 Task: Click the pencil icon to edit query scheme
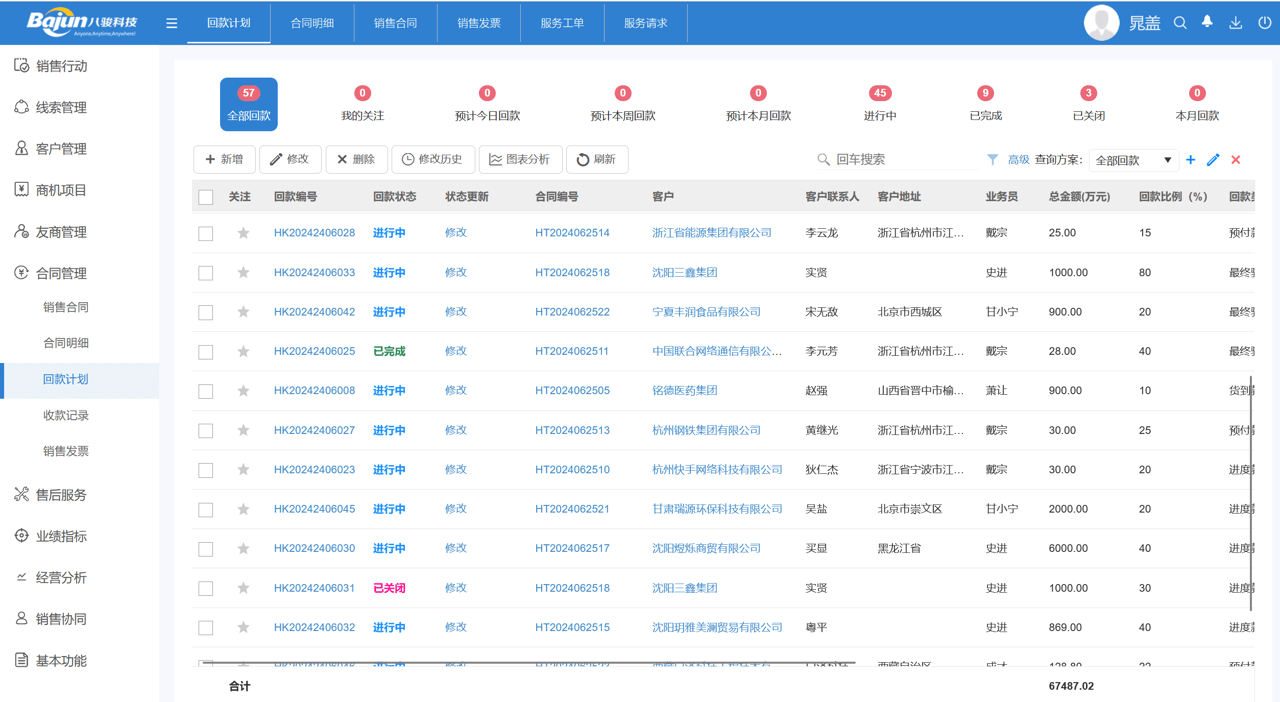pos(1212,159)
